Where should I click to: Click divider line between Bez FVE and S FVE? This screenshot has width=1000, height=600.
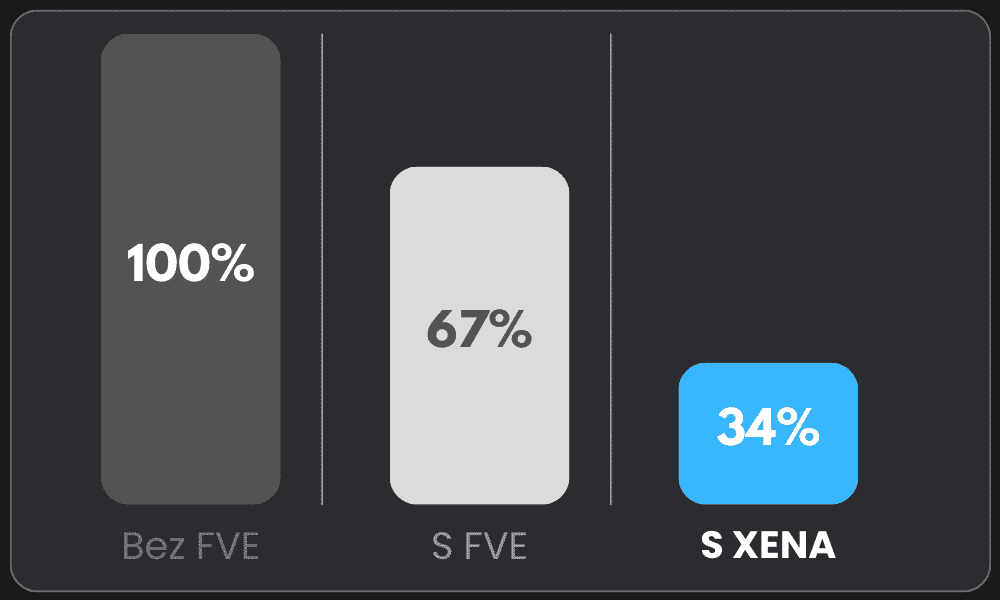pyautogui.click(x=322, y=270)
